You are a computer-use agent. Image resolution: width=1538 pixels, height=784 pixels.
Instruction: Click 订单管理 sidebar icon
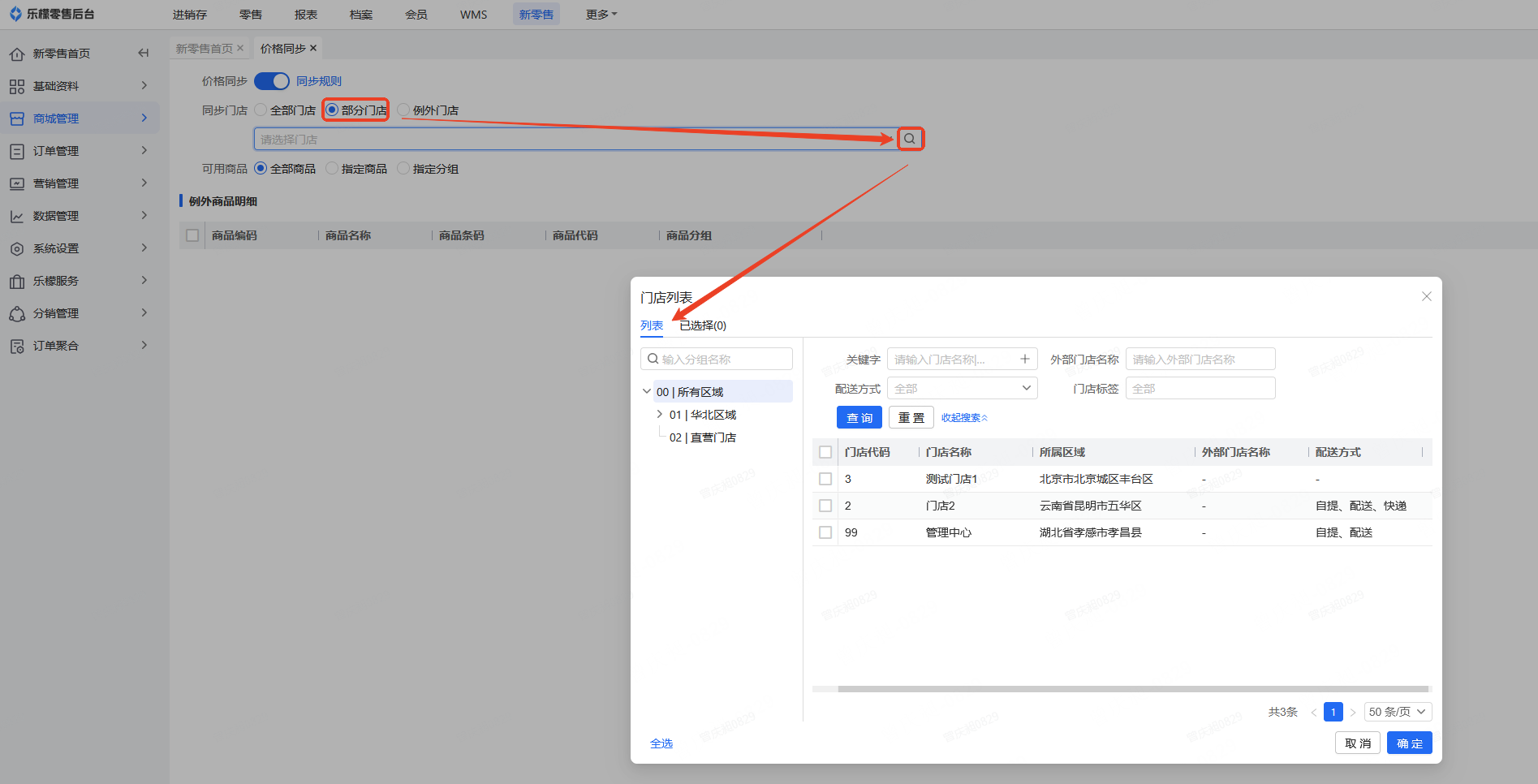(17, 151)
